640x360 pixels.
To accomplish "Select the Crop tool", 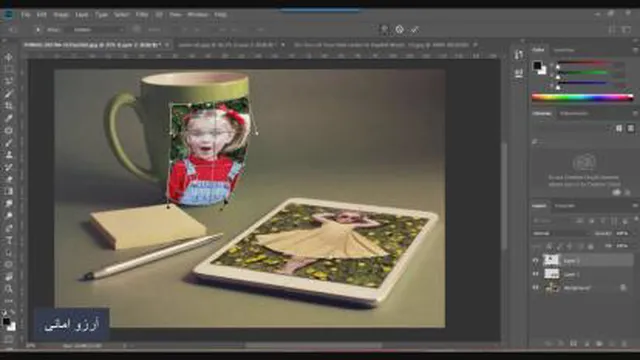I will click(9, 106).
